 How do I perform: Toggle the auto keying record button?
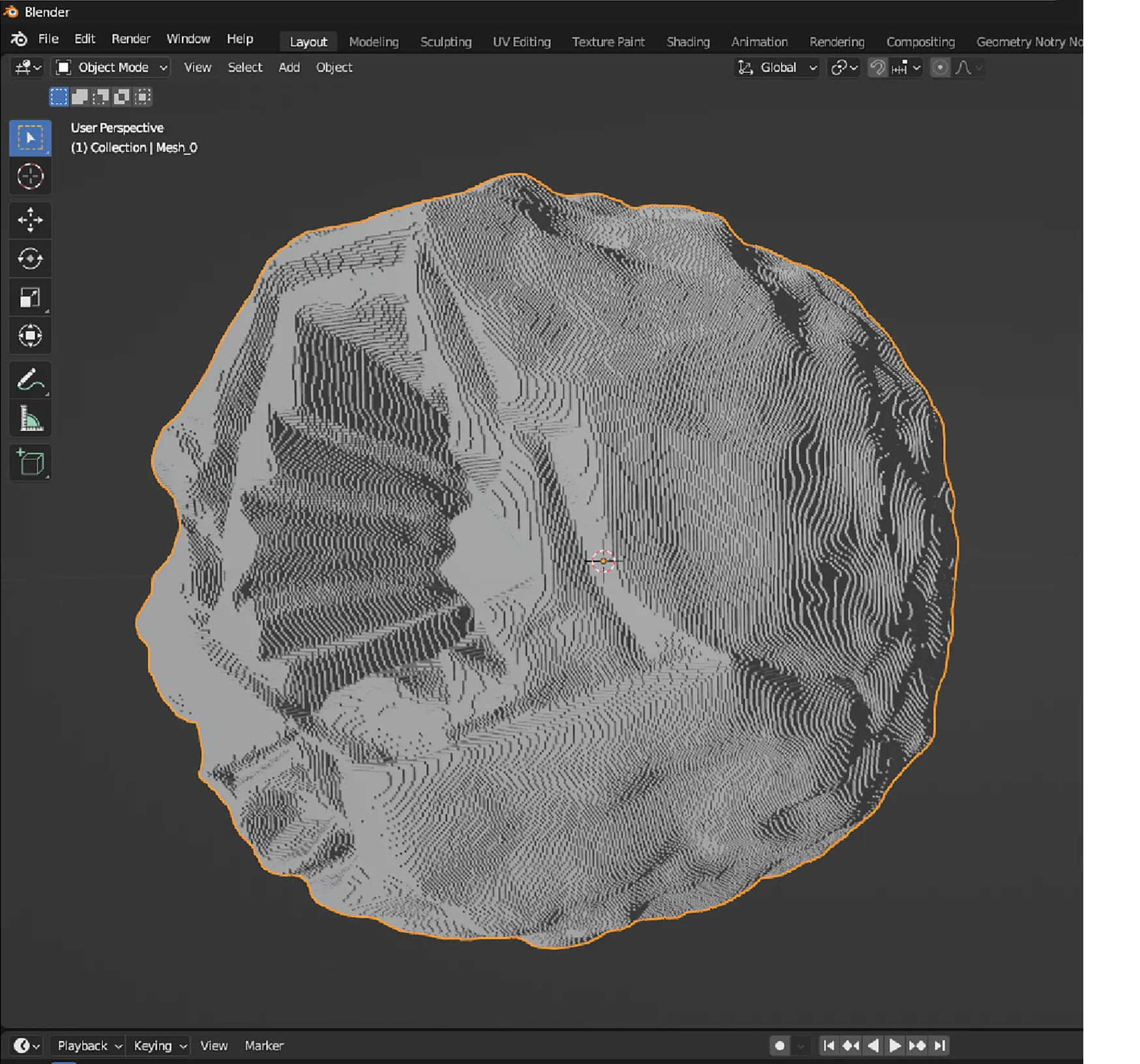tap(780, 1045)
